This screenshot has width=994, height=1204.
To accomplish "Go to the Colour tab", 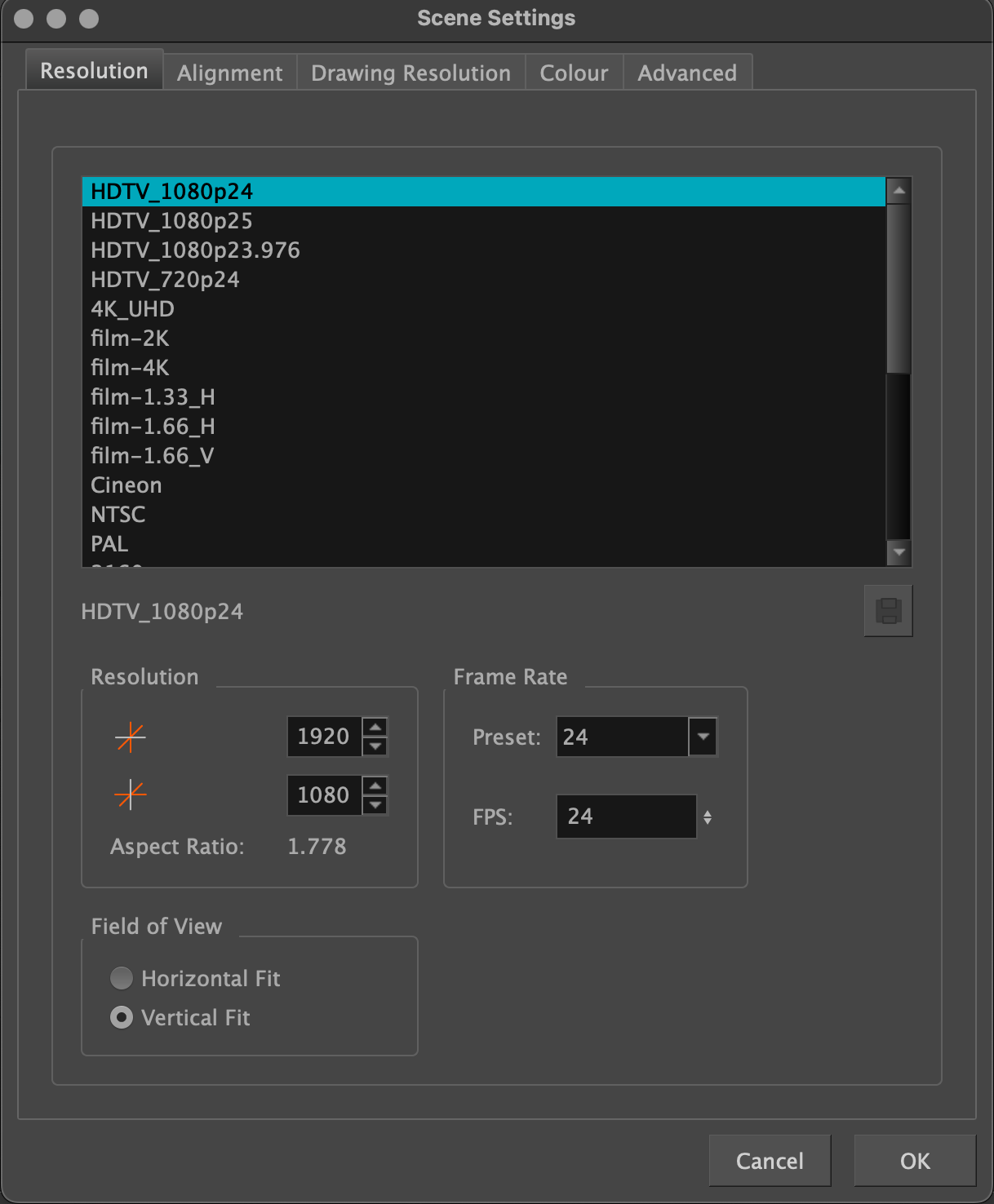I will tap(574, 73).
